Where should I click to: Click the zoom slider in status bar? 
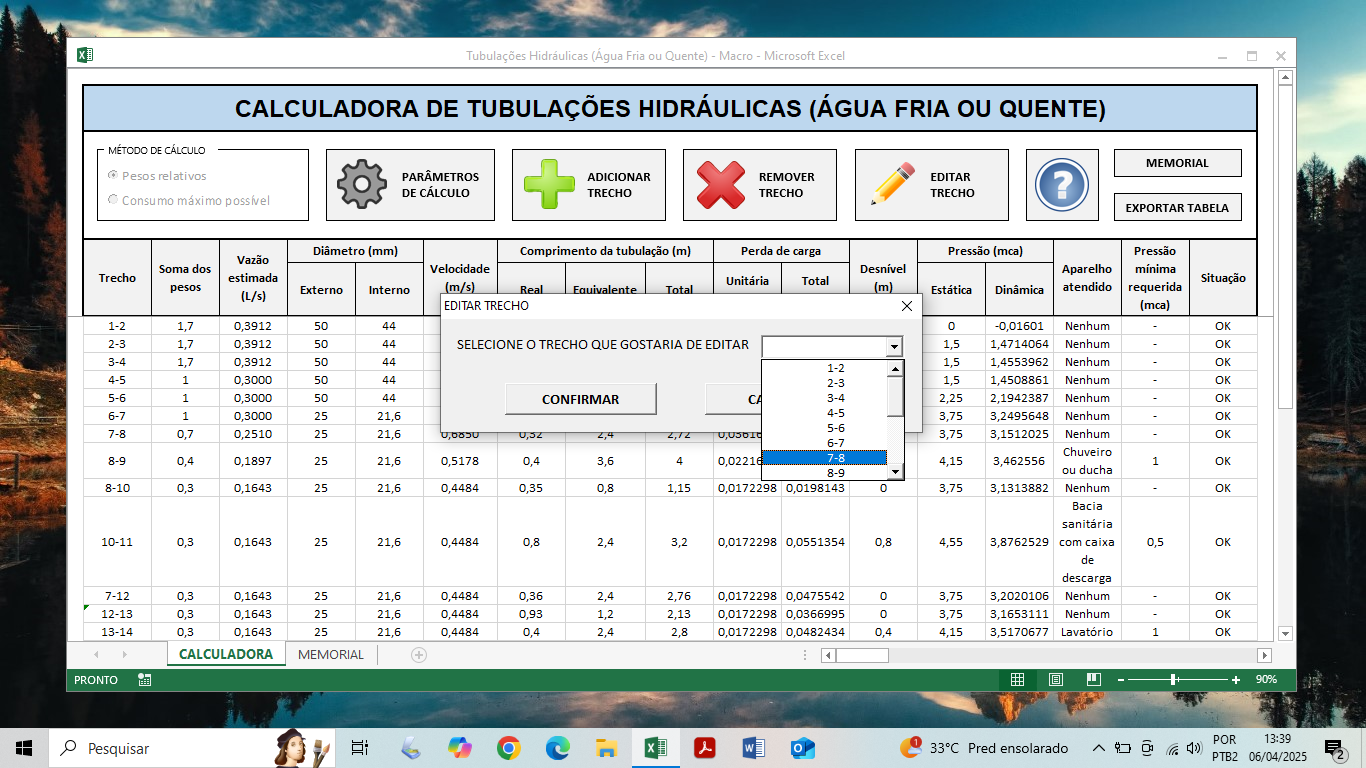click(x=1174, y=680)
